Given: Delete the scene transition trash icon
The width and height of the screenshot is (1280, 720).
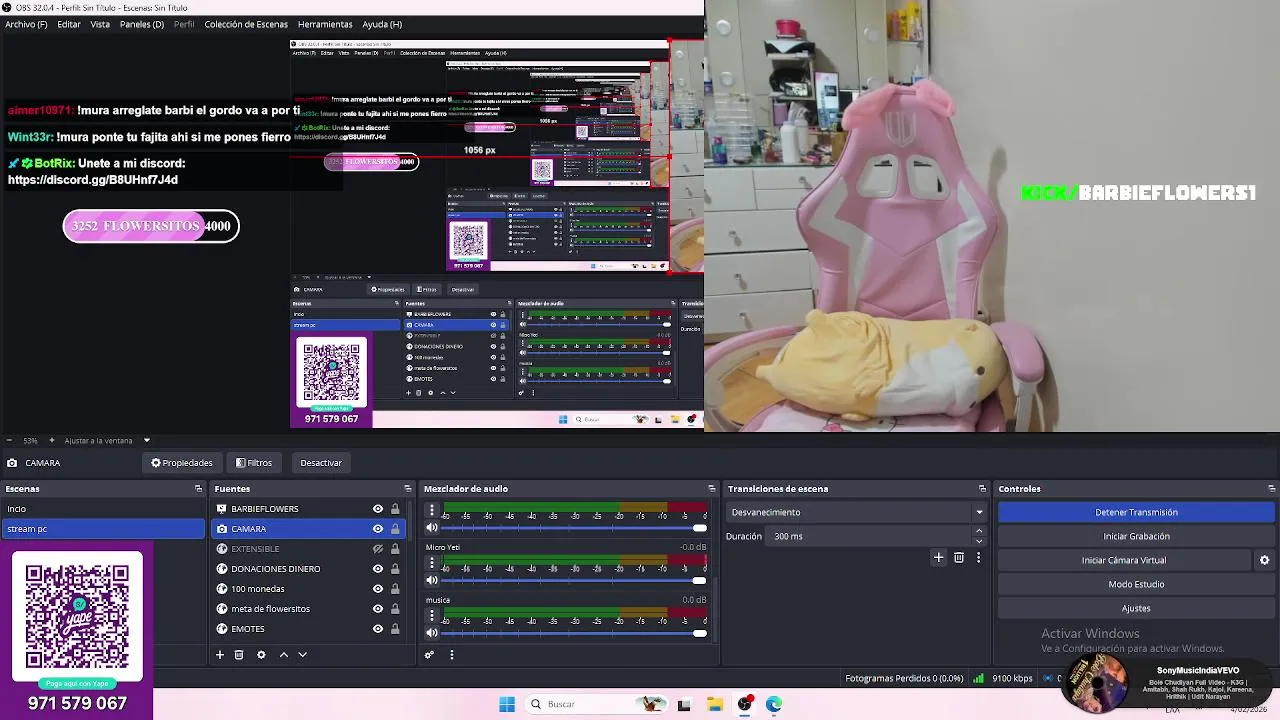Looking at the screenshot, I should [959, 558].
